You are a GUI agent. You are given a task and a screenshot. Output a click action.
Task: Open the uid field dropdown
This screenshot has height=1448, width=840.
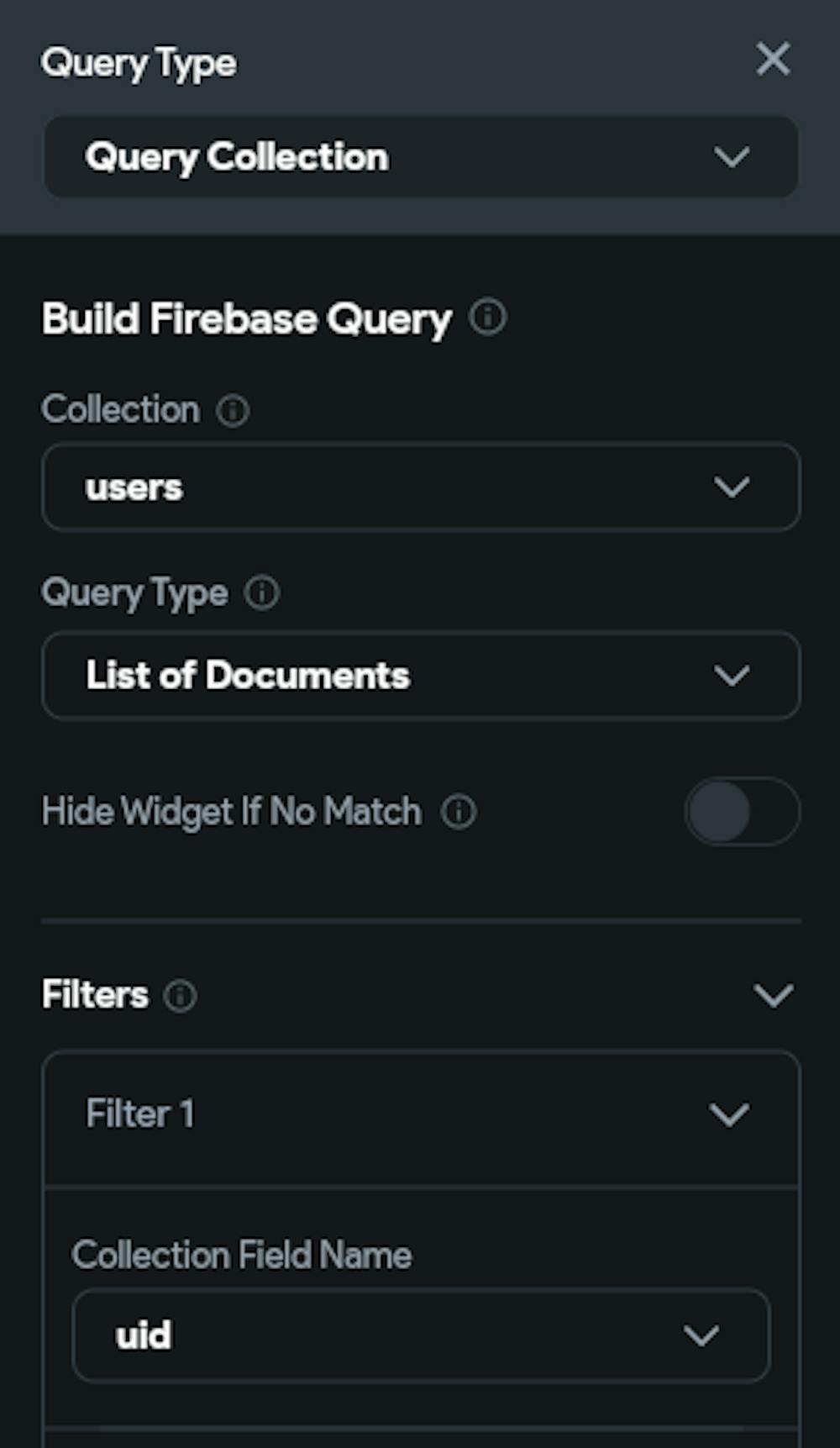pyautogui.click(x=420, y=1335)
